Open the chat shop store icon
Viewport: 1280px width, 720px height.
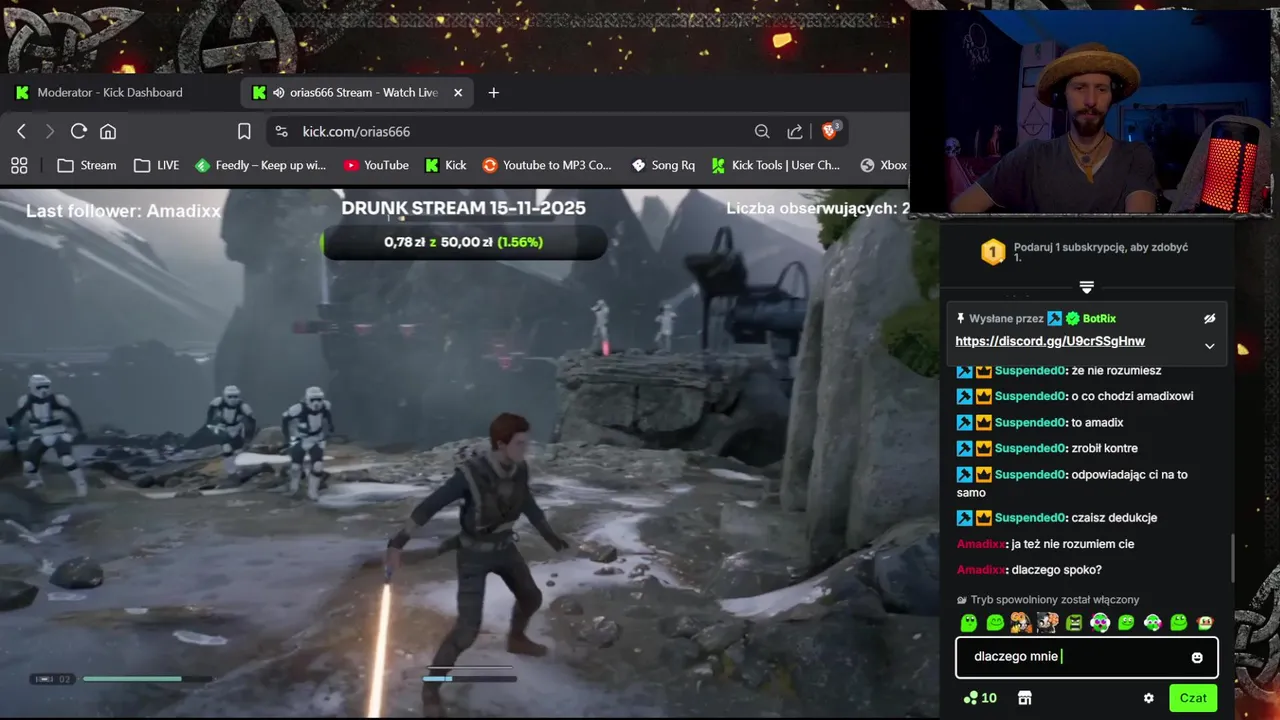point(1024,698)
